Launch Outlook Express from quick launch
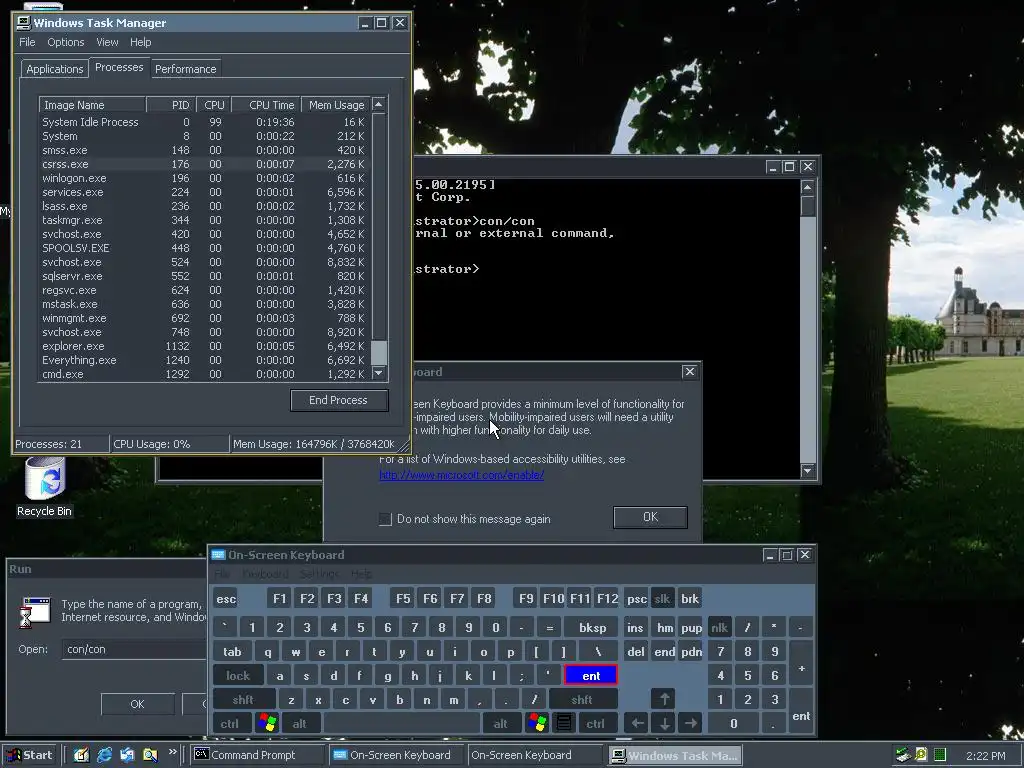Screen dimensions: 1024x768 pyautogui.click(x=127, y=755)
